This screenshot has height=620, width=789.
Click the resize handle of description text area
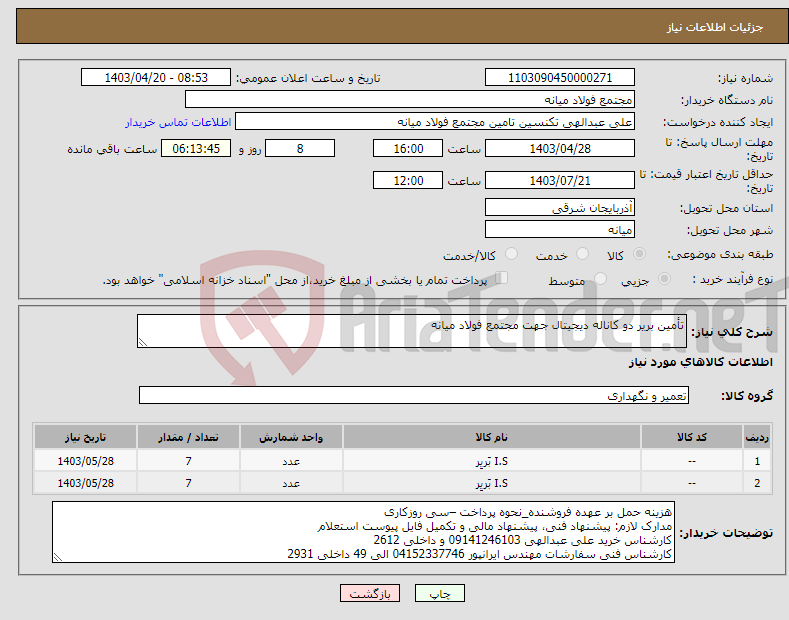[x=143, y=342]
